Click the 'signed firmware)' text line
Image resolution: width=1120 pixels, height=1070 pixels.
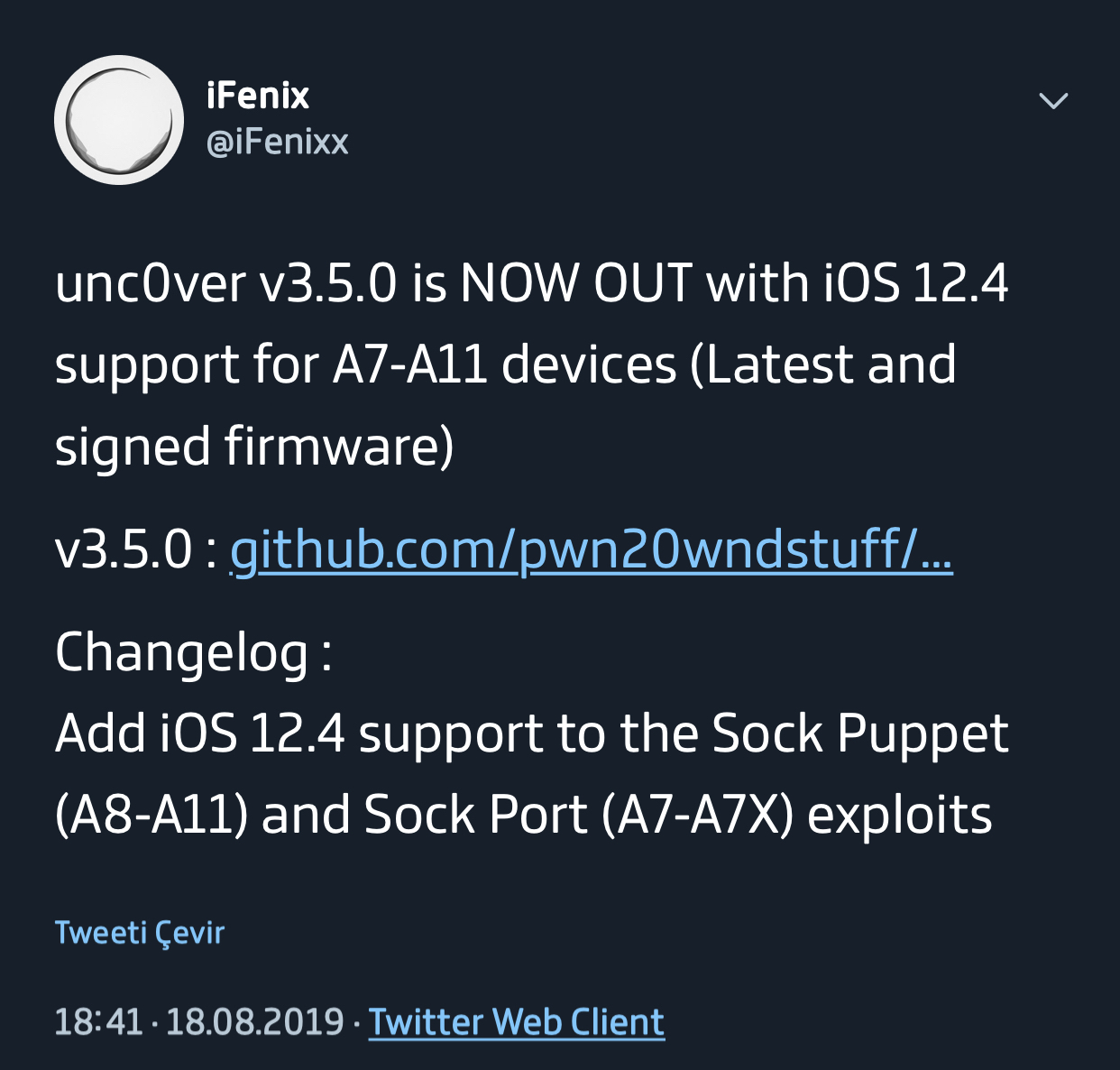pyautogui.click(x=254, y=447)
